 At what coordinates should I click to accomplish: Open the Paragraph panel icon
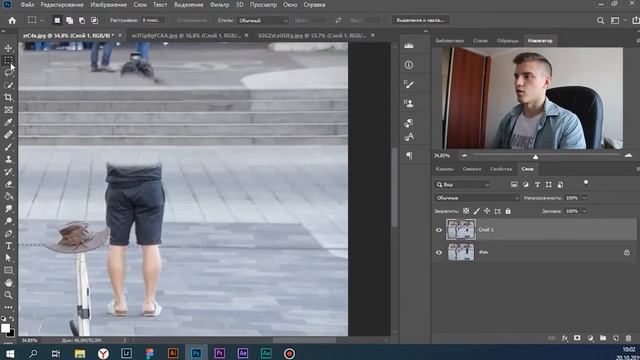[x=409, y=156]
